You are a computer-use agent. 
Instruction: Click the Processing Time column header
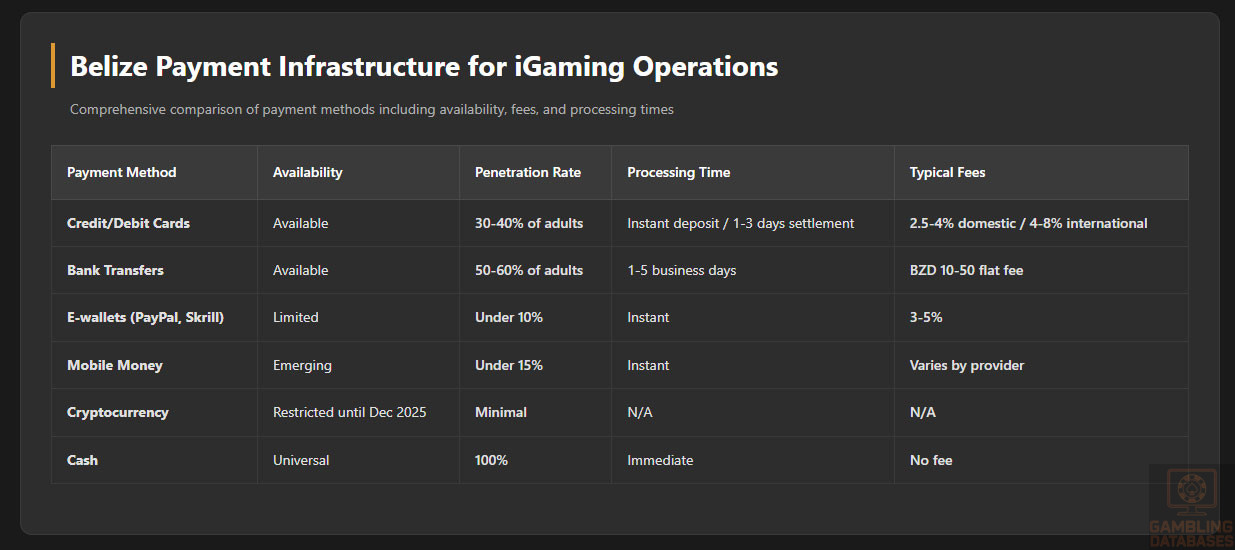pyautogui.click(x=679, y=172)
